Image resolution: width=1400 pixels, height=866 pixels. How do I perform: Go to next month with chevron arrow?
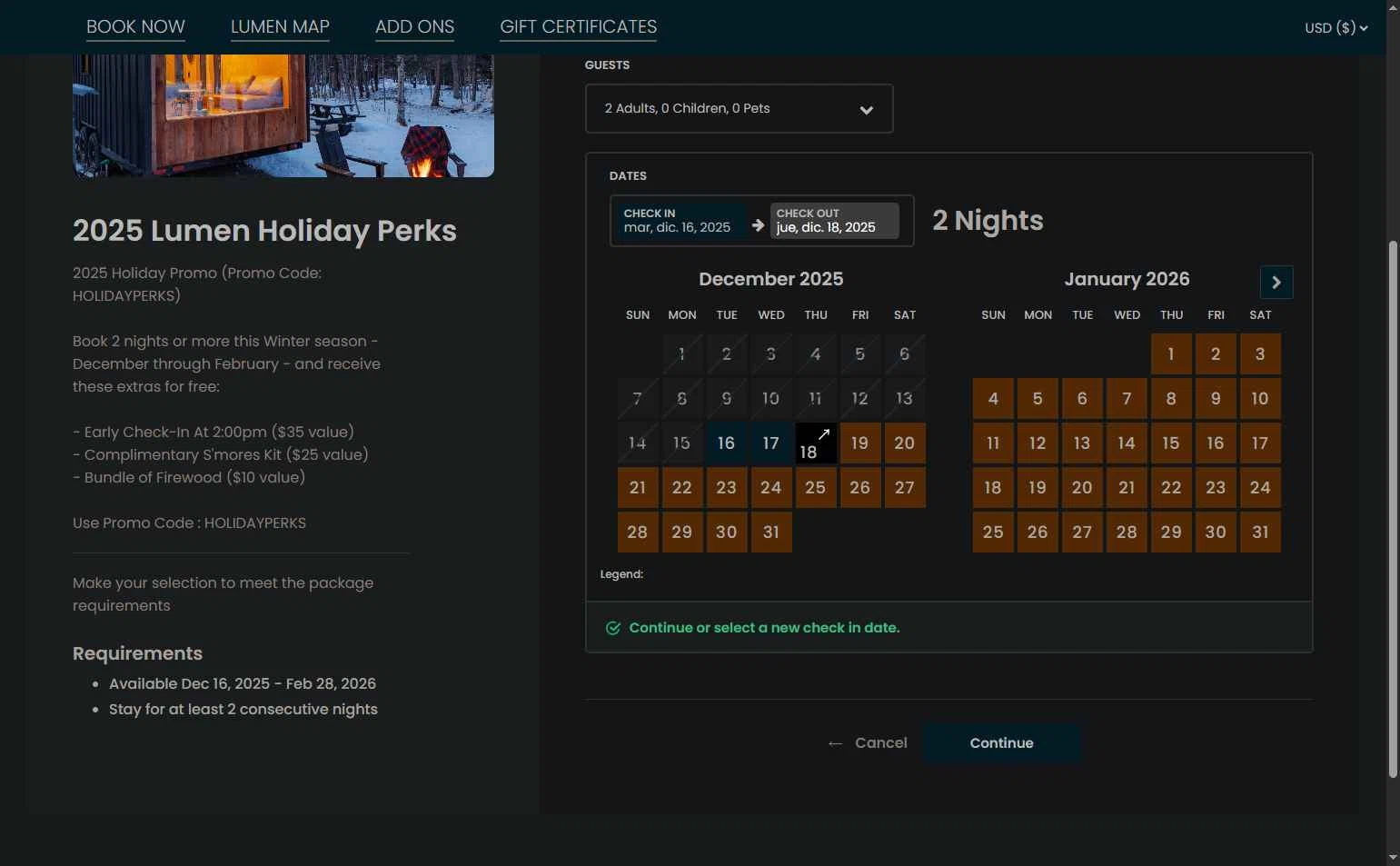pyautogui.click(x=1276, y=282)
